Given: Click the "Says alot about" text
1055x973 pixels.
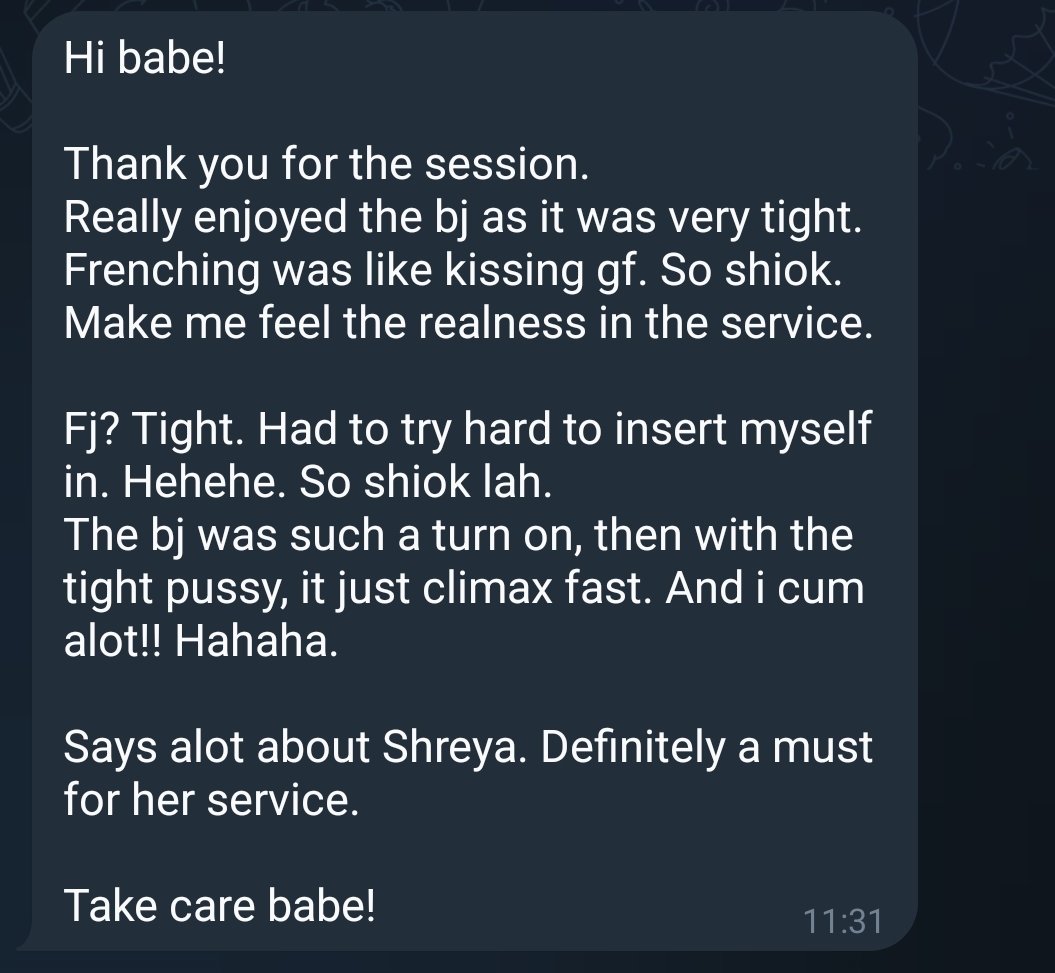Looking at the screenshot, I should pos(217,748).
